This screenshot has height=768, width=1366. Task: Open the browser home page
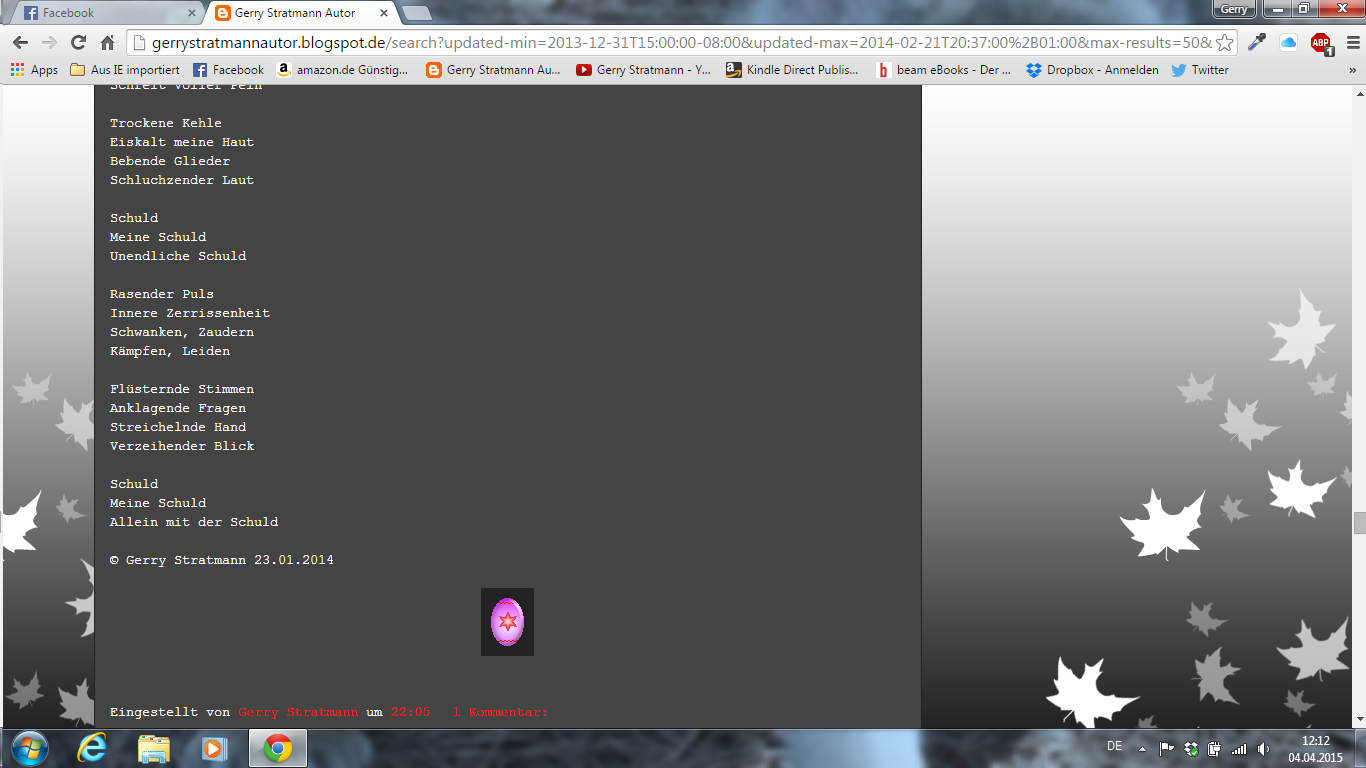click(108, 43)
